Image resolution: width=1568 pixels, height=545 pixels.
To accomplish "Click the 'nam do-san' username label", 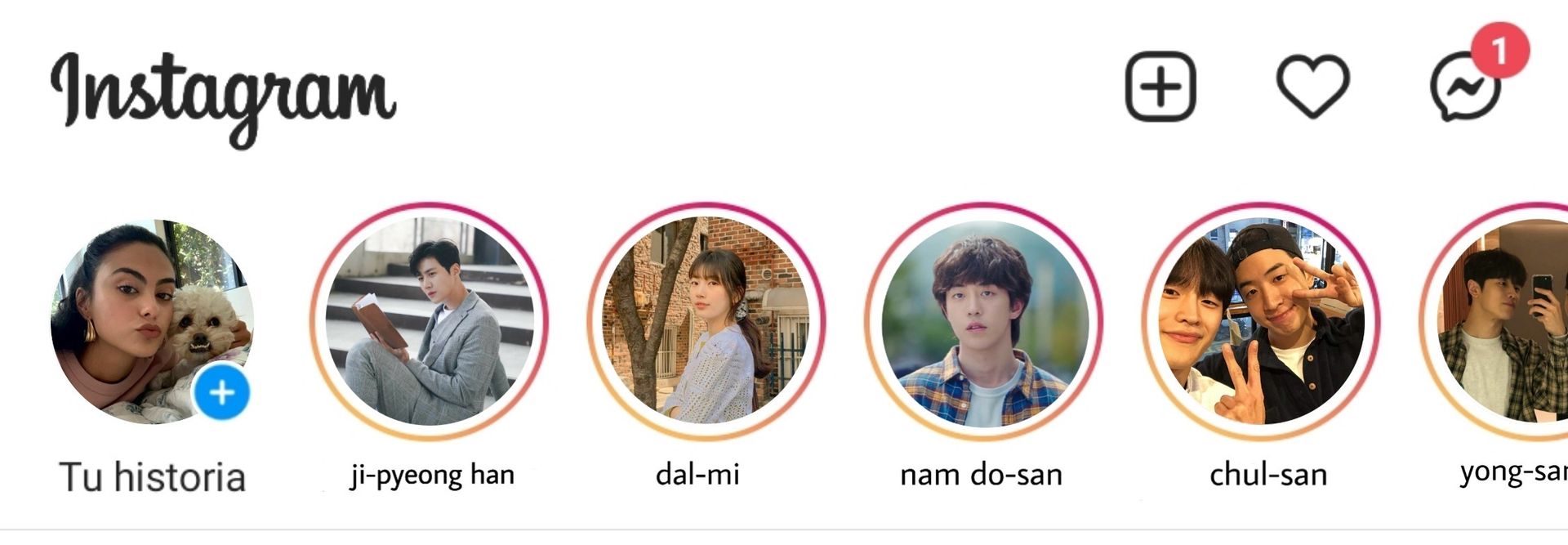I will coord(981,474).
